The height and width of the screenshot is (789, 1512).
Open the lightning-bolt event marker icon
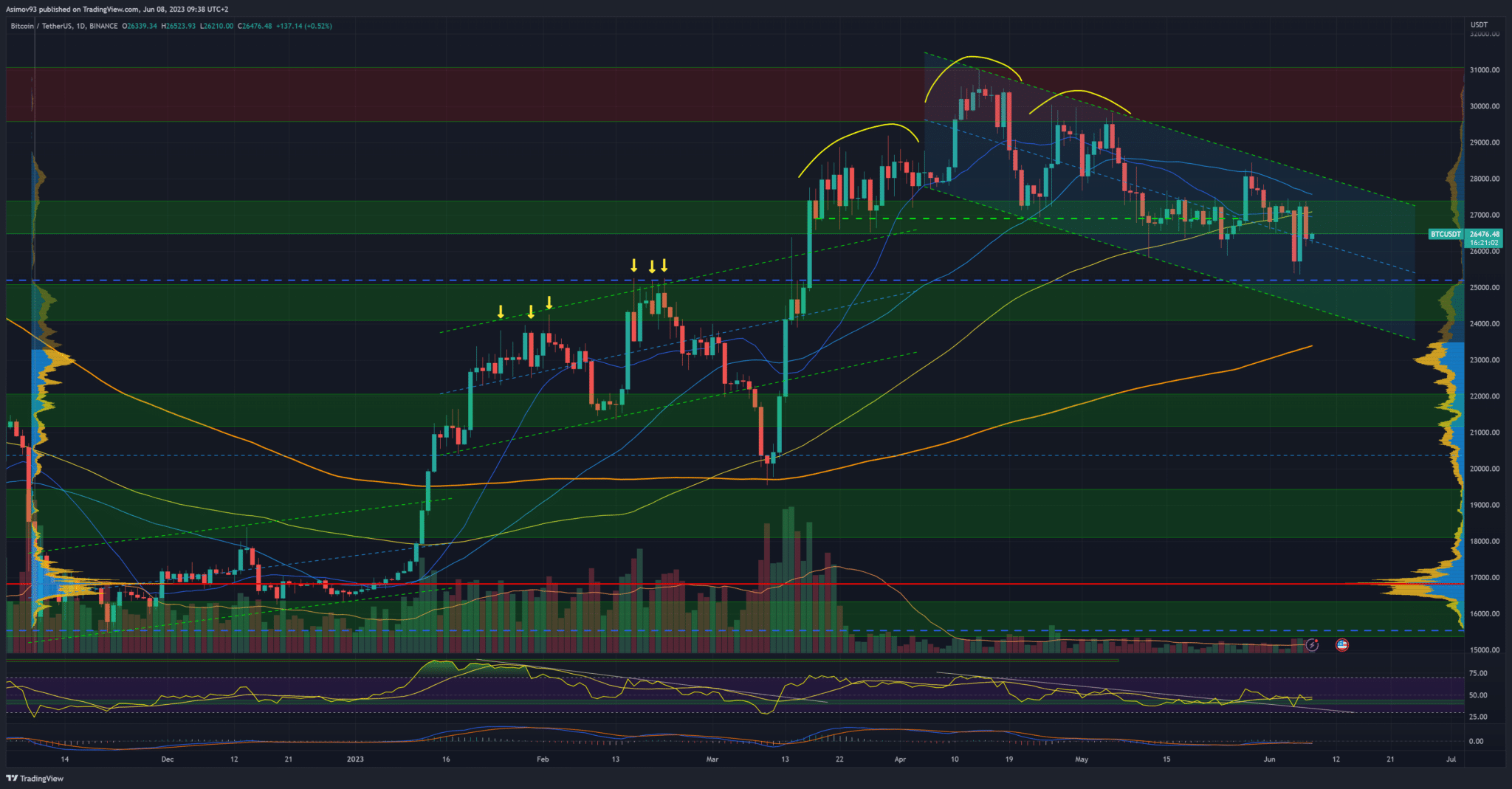(1312, 645)
